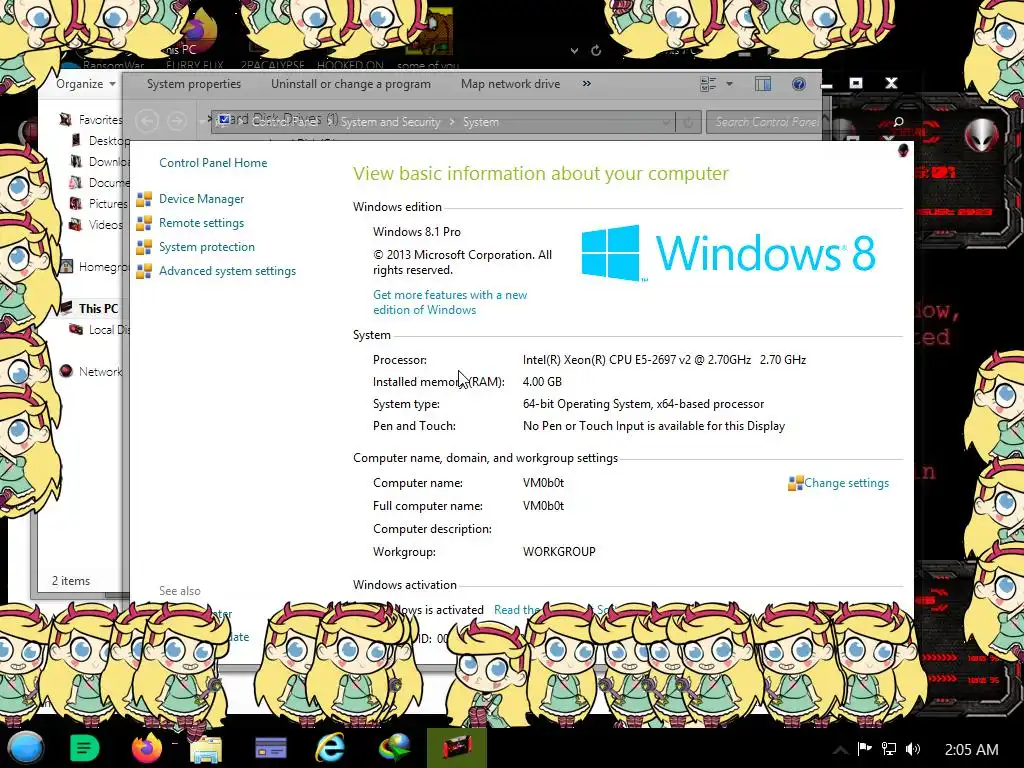Click the Forward navigation arrow

click(x=176, y=121)
